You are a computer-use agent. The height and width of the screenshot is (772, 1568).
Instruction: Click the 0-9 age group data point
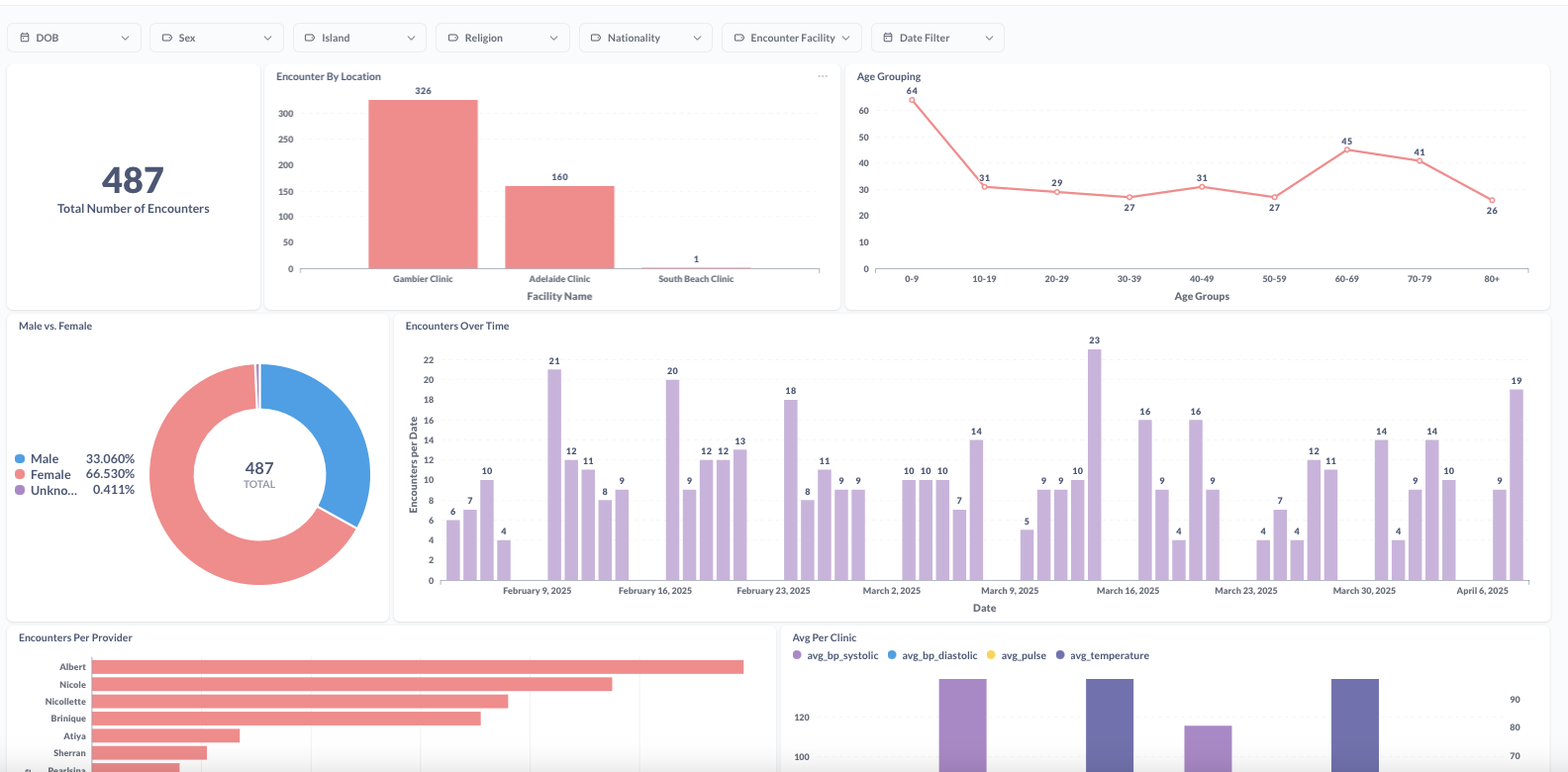point(912,100)
